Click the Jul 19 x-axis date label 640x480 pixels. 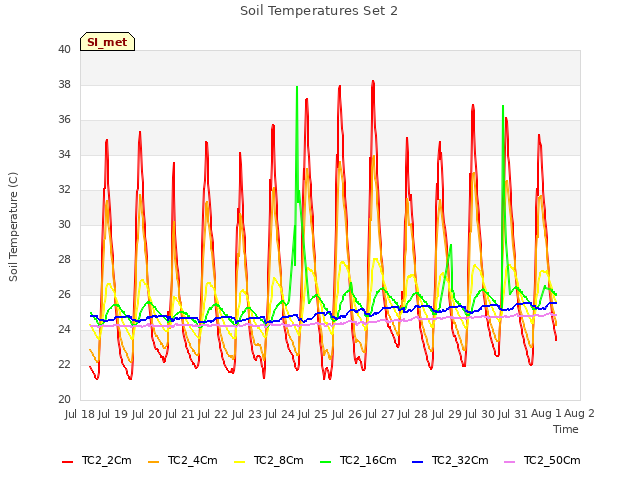[x=113, y=414]
